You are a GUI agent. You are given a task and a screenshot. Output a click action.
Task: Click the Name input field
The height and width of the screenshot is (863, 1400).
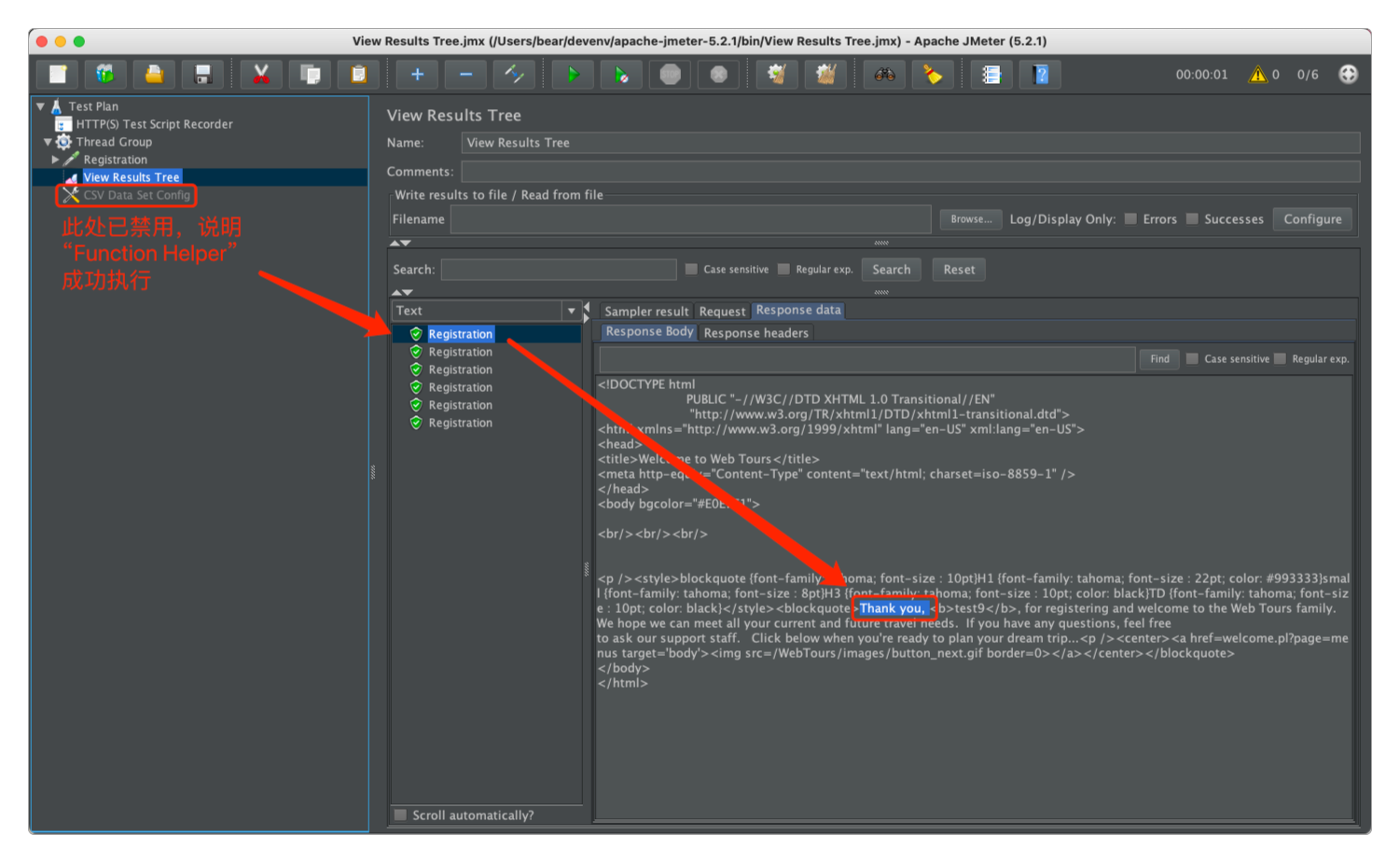(910, 143)
